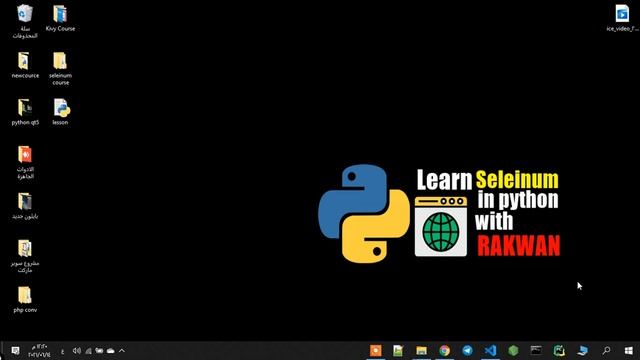Expand hidden system tray icons chevron

coord(122,351)
